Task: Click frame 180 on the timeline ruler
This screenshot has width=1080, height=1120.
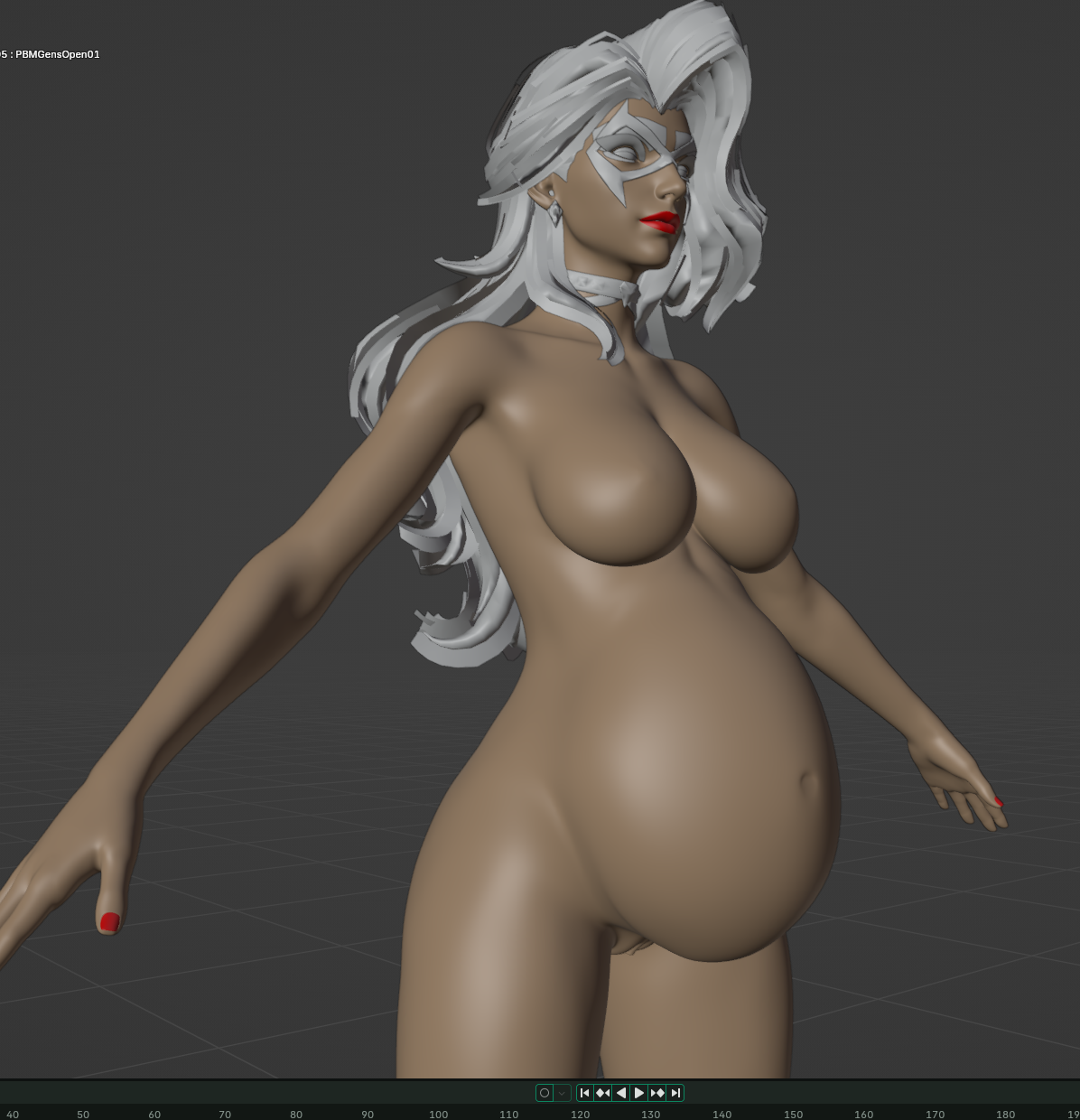Action: (1005, 1114)
